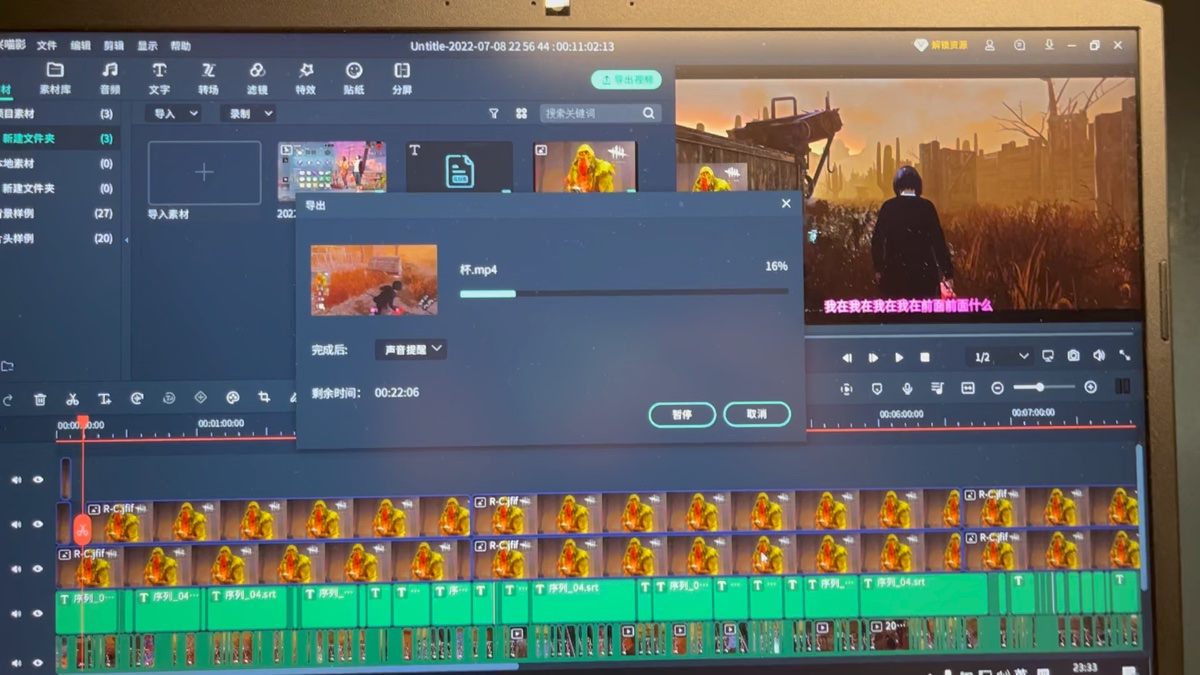Open the 录制 record dropdown

pyautogui.click(x=248, y=114)
